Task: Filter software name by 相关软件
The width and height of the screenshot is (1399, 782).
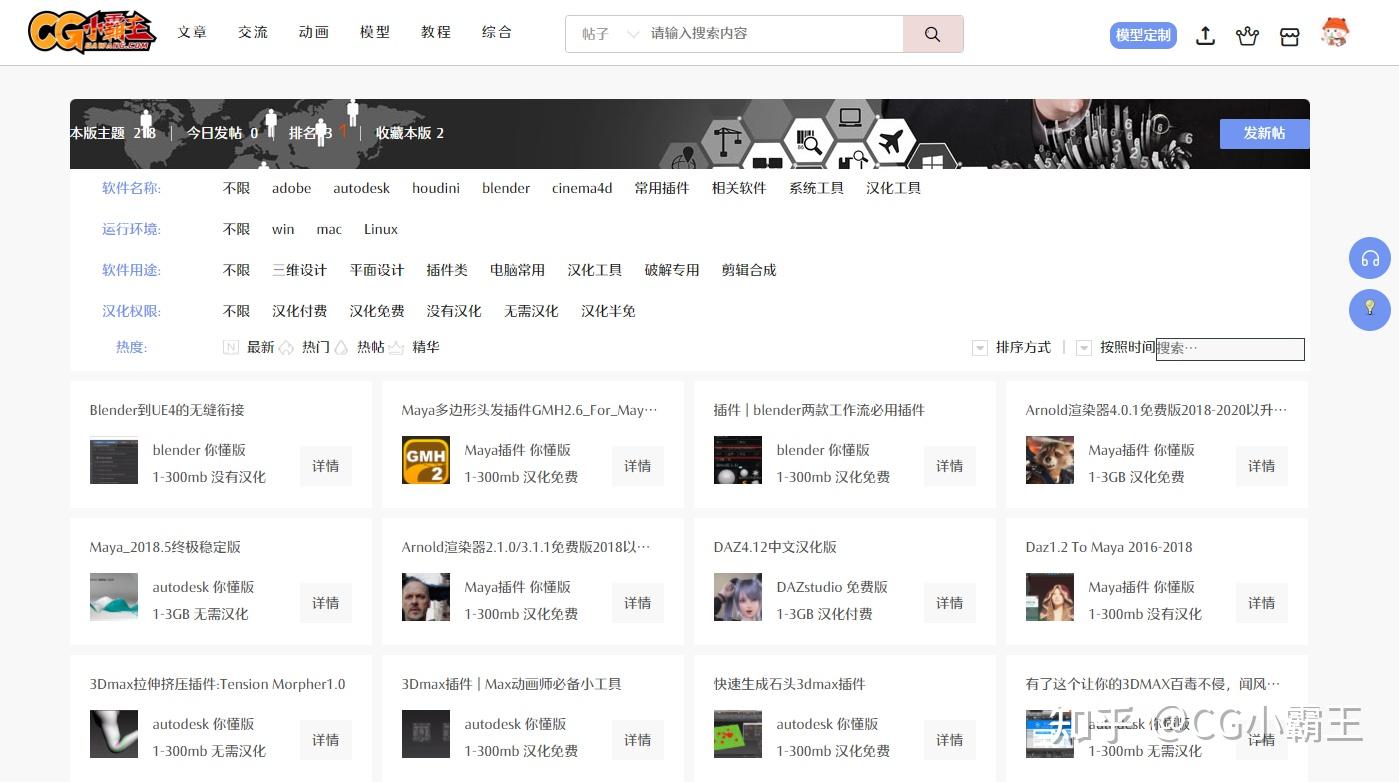Action: (739, 188)
